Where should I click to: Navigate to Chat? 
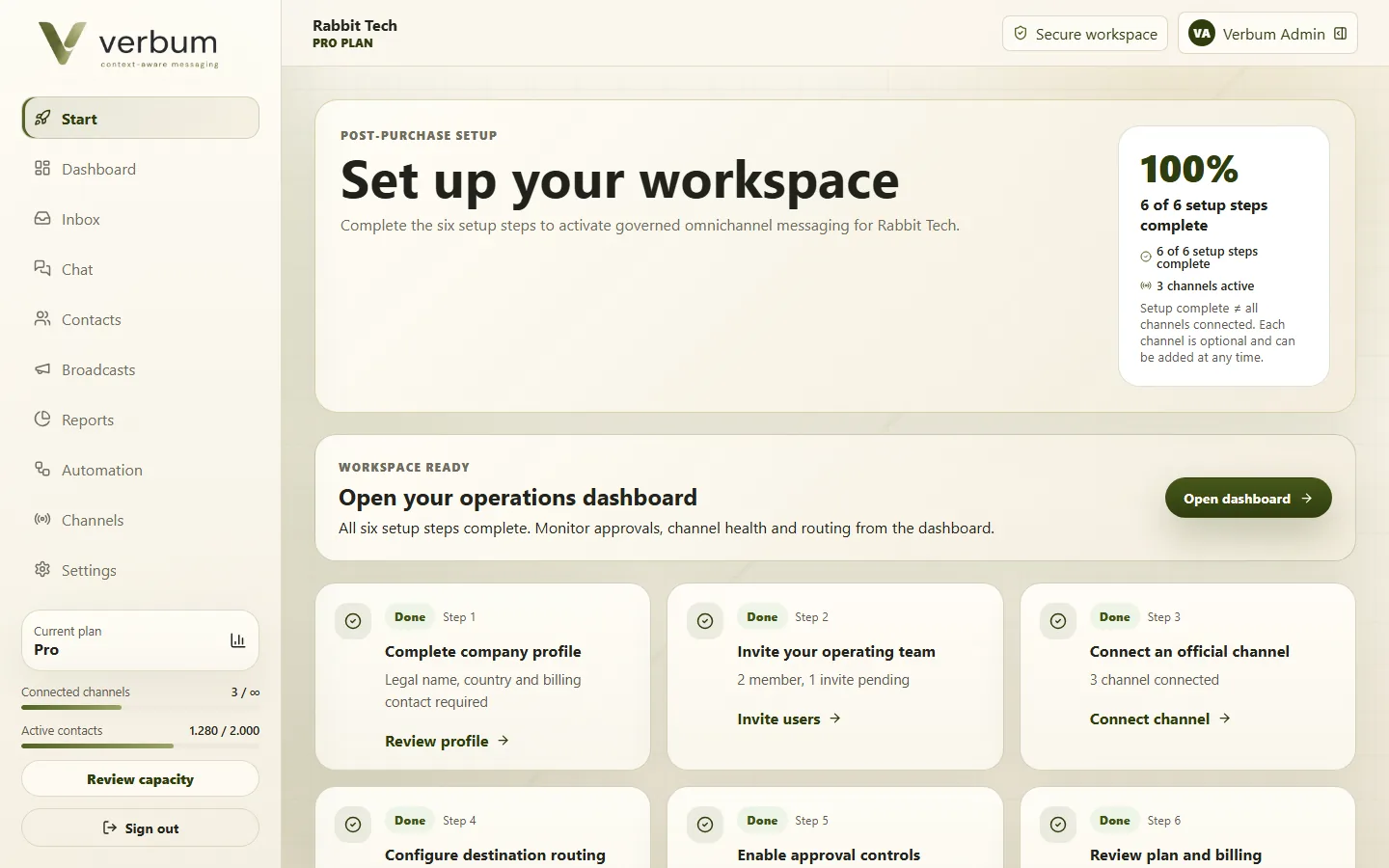(140, 269)
